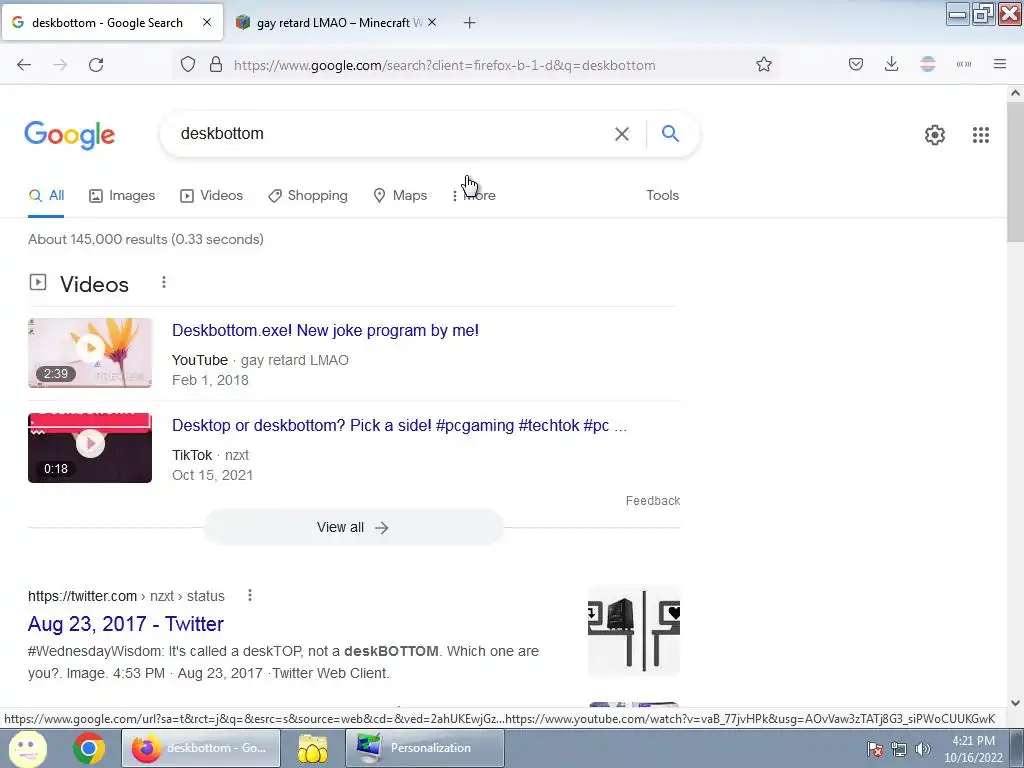Open 'Deskbottom.exe! New joke program' video link
1024x768 pixels.
pos(325,330)
